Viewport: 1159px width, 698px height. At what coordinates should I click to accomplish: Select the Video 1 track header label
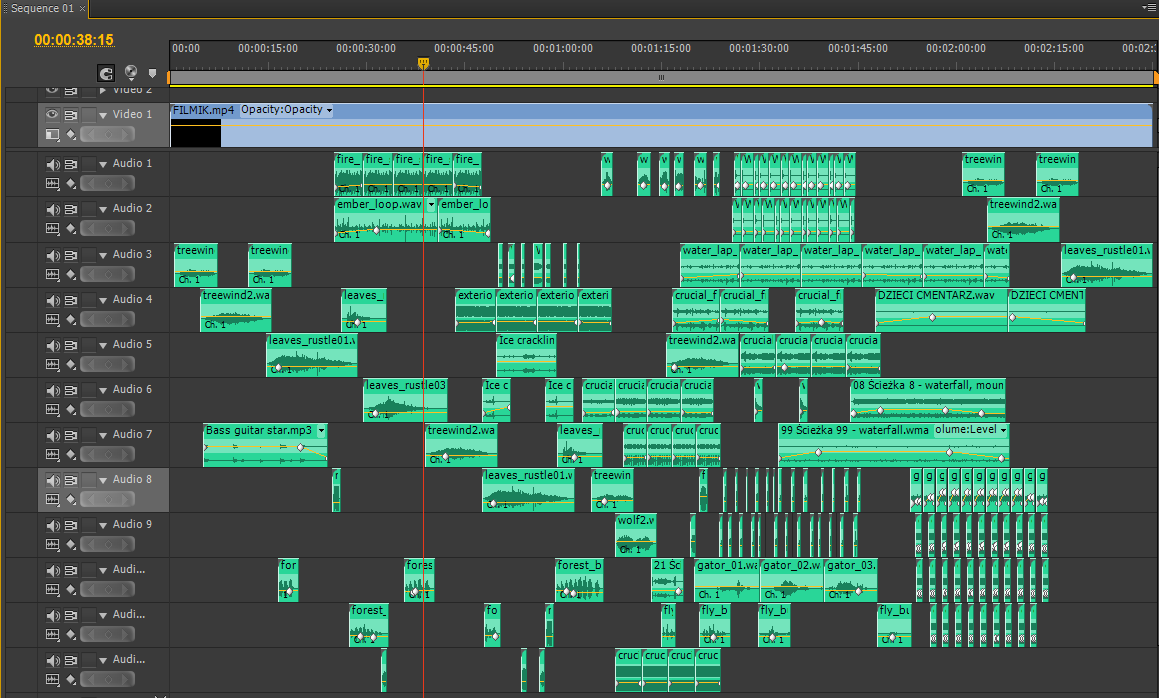(132, 114)
